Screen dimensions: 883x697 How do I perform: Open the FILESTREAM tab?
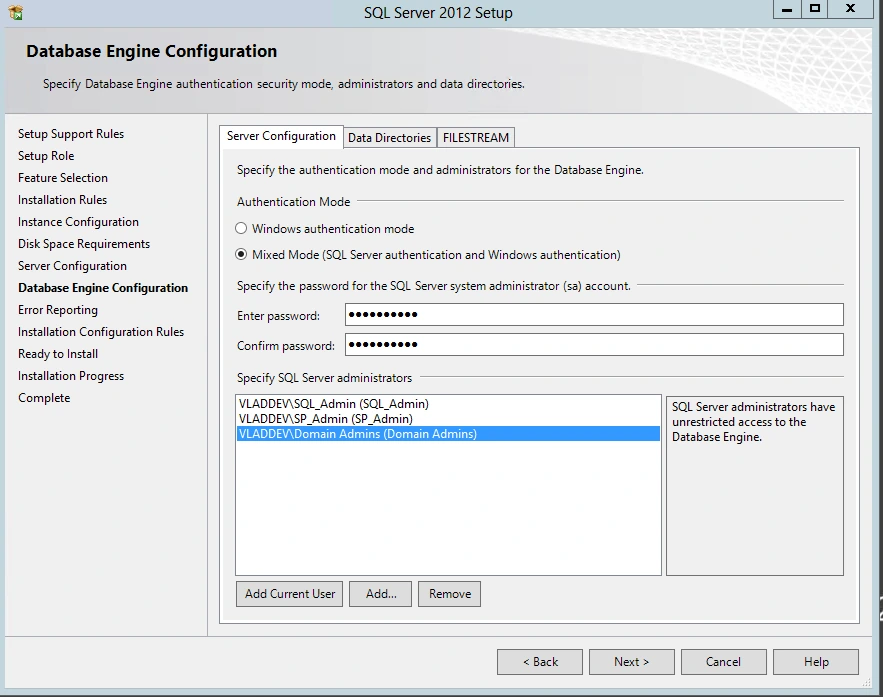coord(476,138)
